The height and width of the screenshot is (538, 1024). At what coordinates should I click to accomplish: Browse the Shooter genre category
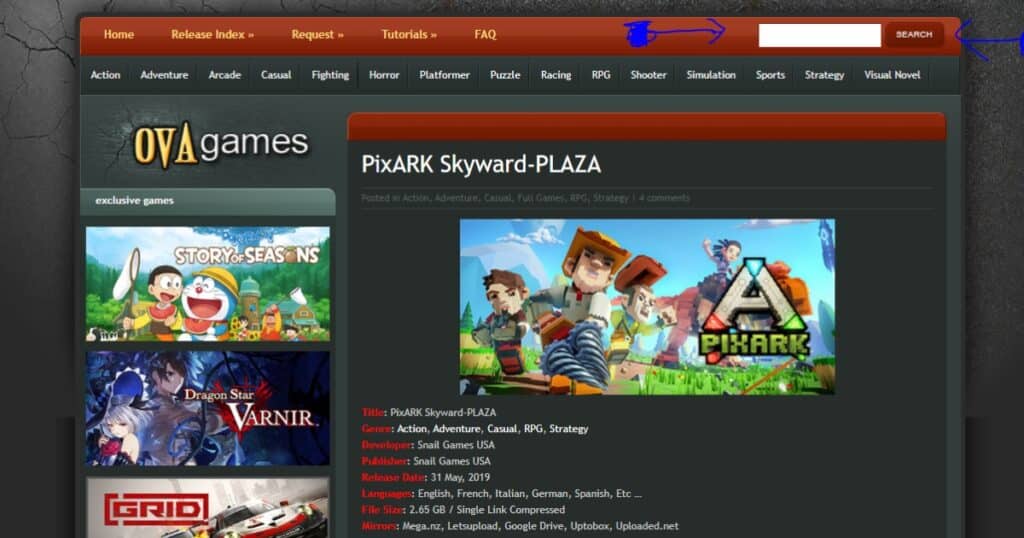pos(648,75)
